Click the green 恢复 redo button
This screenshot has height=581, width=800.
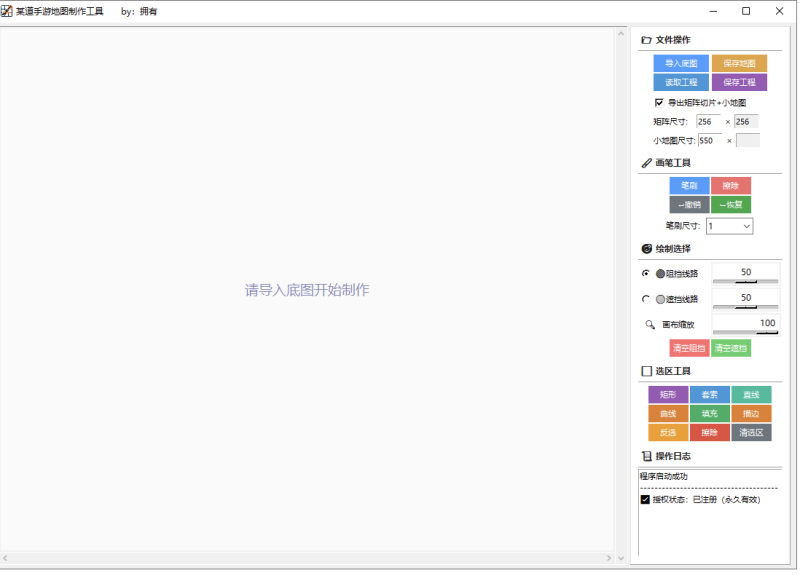point(731,205)
